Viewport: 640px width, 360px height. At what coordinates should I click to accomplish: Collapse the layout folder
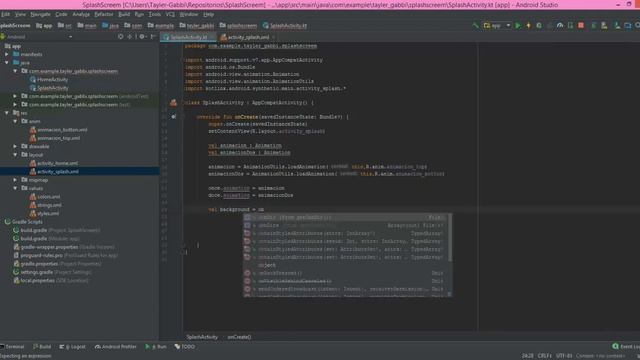(x=16, y=155)
